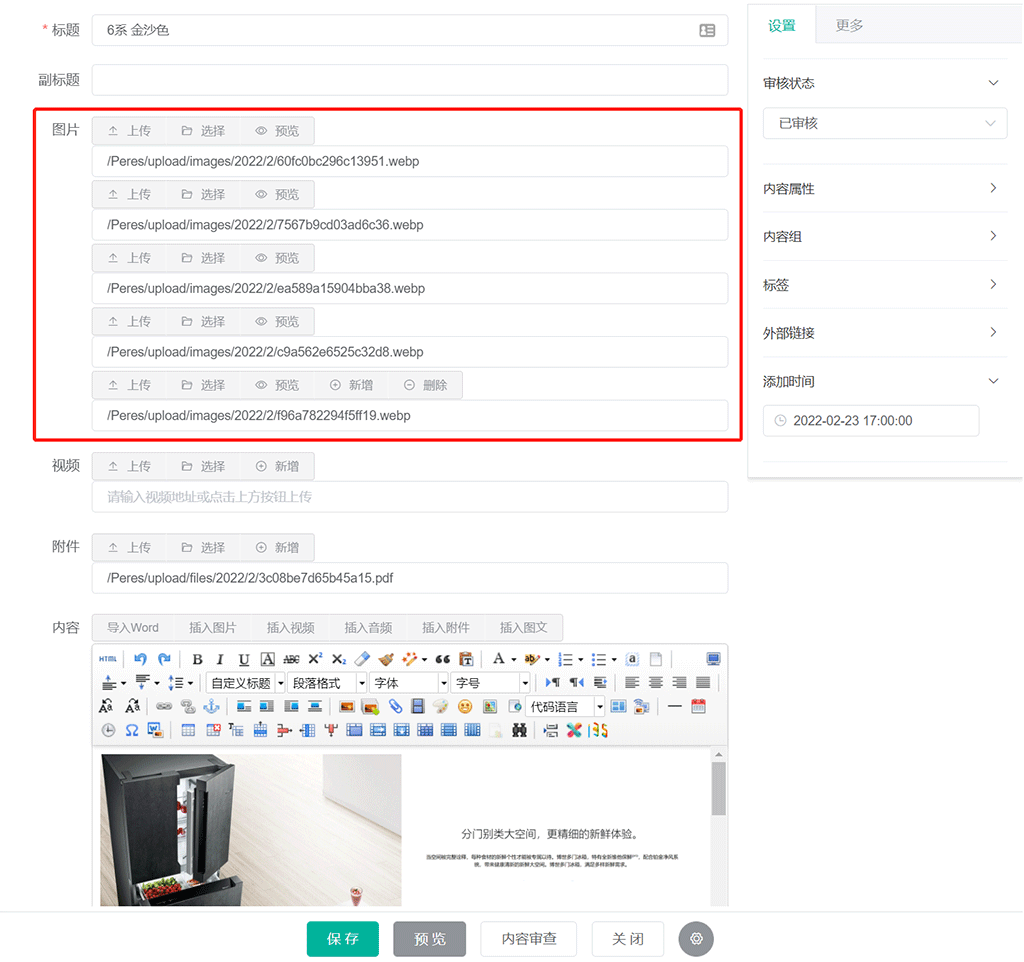Click the undo arrow in editor toolbar

[140, 659]
